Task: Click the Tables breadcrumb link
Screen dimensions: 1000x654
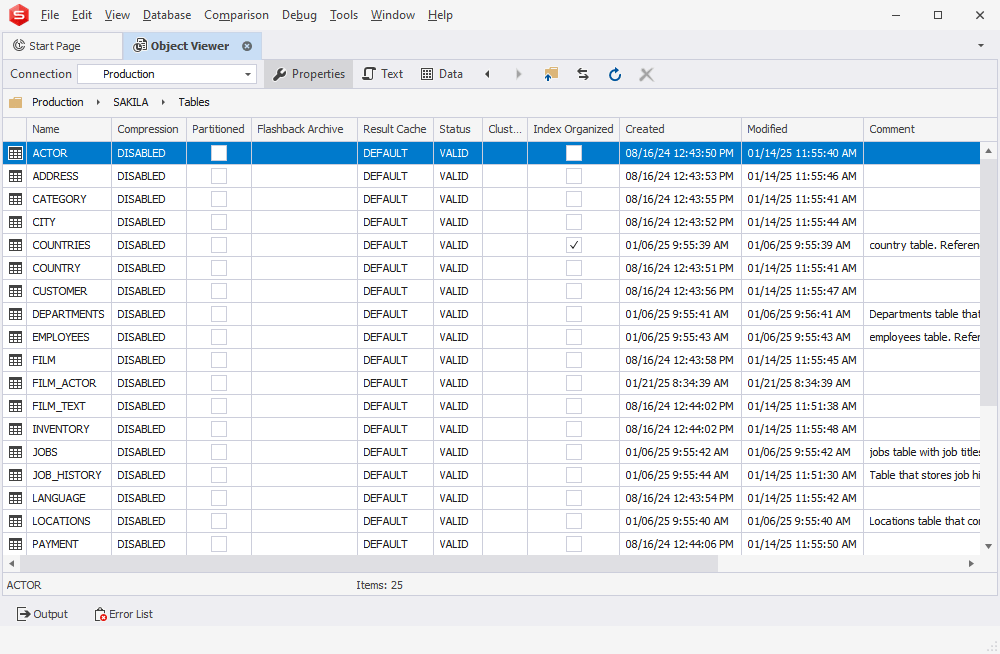Action: click(x=193, y=101)
